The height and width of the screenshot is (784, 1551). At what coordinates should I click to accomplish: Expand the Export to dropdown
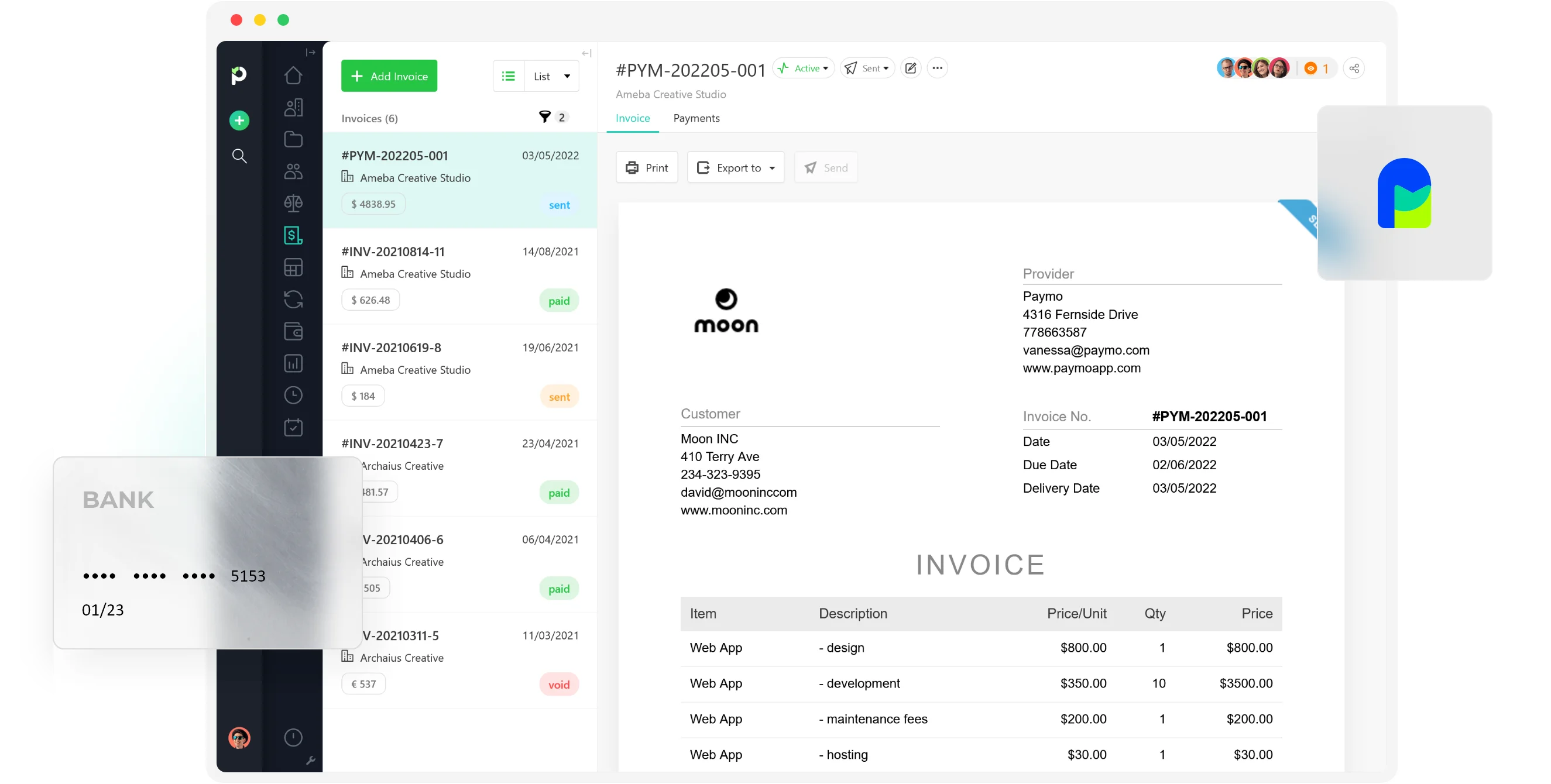[736, 168]
